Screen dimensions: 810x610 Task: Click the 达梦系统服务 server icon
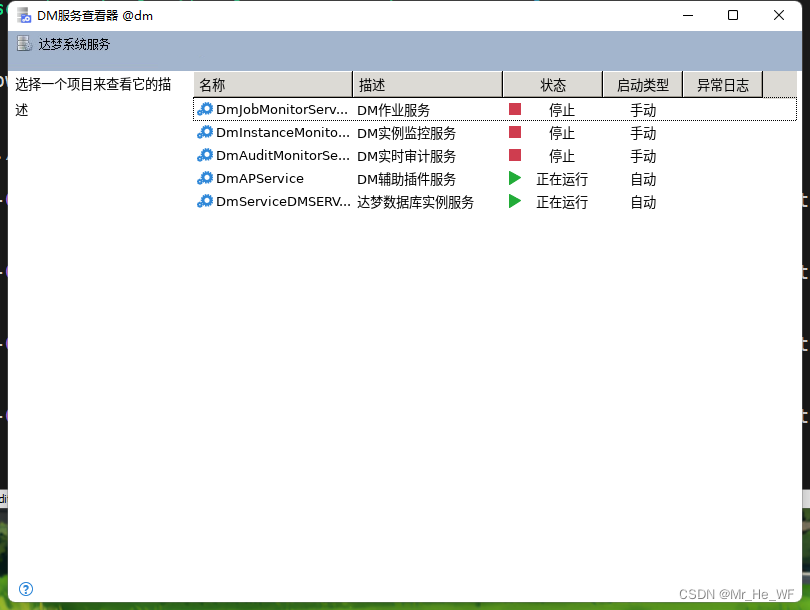(x=24, y=43)
